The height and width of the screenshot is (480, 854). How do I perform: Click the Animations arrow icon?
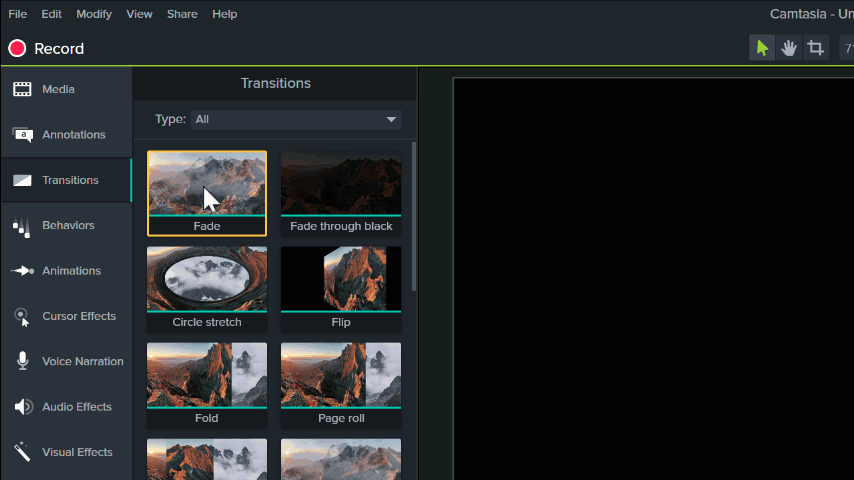pos(22,271)
